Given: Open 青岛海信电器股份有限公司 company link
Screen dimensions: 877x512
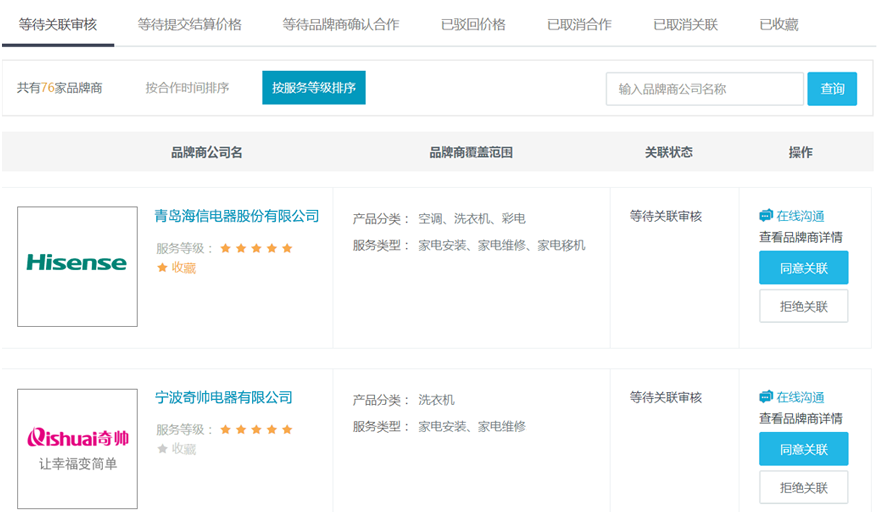Looking at the screenshot, I should pyautogui.click(x=237, y=216).
